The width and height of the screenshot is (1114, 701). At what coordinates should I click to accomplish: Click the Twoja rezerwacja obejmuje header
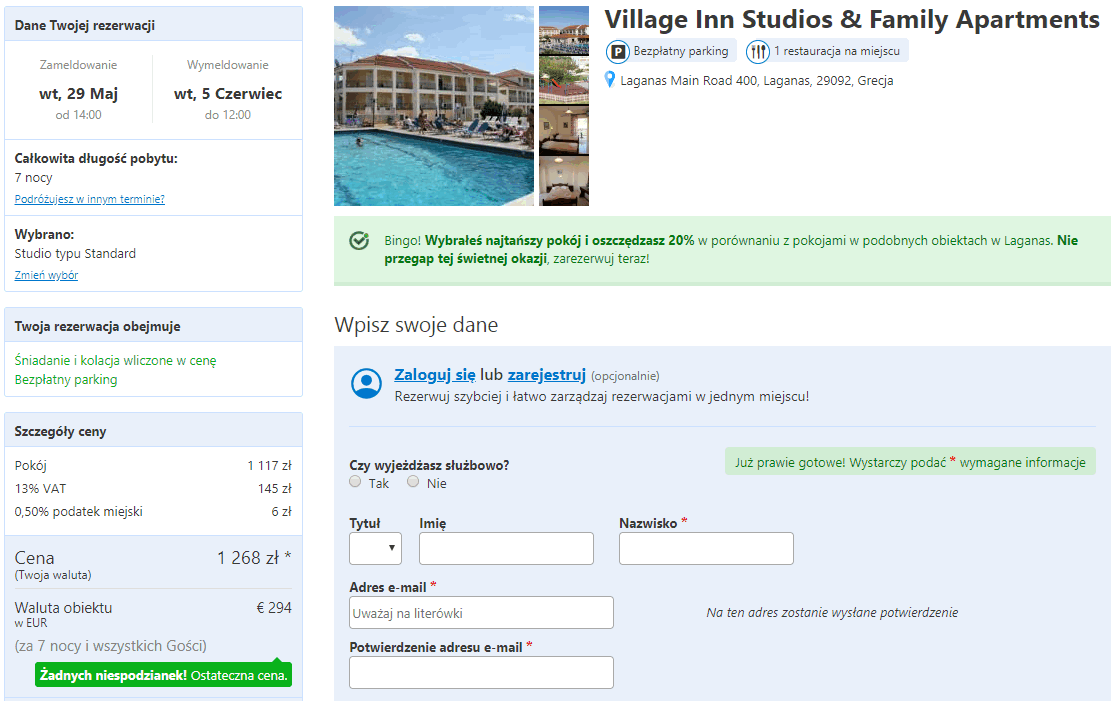point(153,326)
